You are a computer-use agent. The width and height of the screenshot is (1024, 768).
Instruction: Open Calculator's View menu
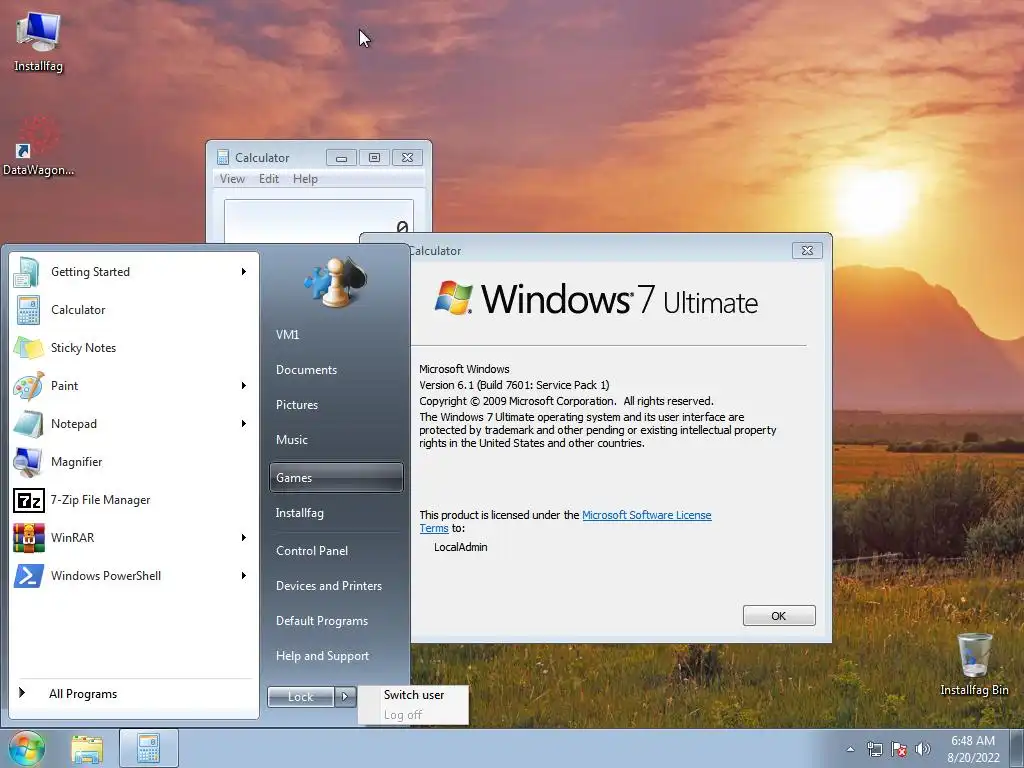[x=232, y=178]
